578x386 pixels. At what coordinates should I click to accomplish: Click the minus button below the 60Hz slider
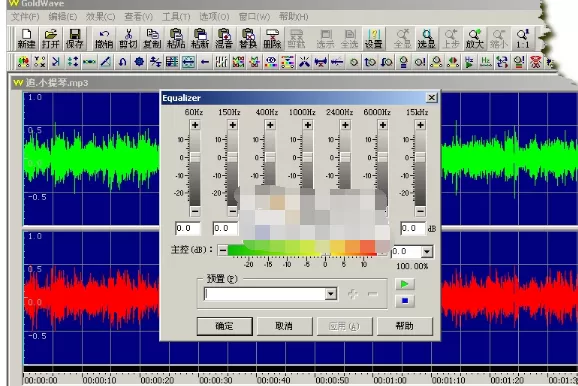pyautogui.click(x=195, y=211)
